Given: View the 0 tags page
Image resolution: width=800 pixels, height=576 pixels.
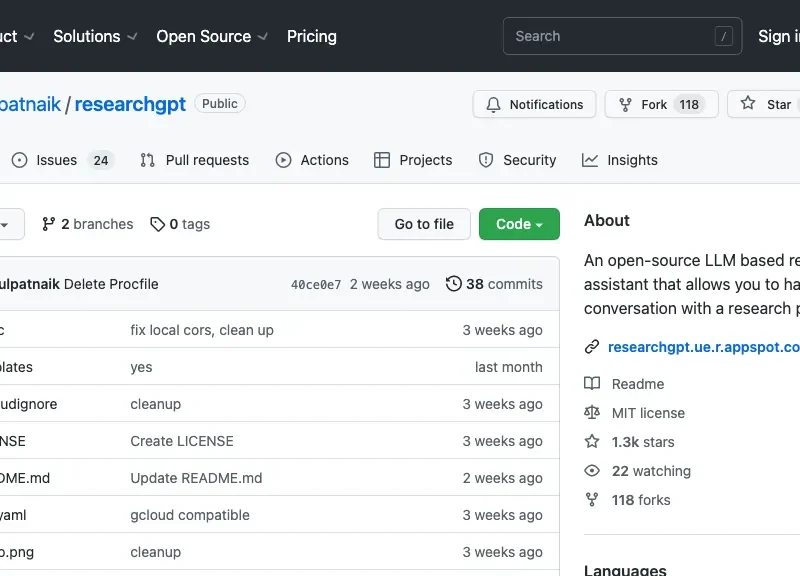Looking at the screenshot, I should (x=180, y=224).
